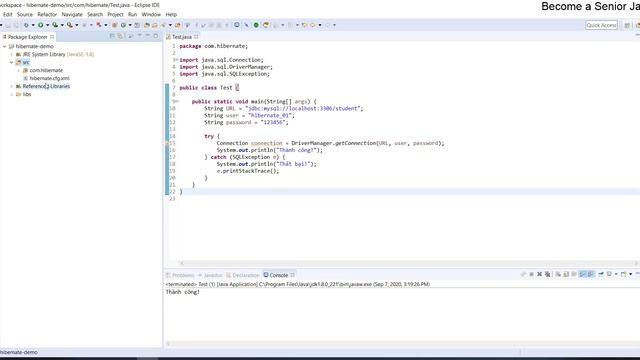Screen dimensions: 640x360
Task: Open the Coverage button dropdown arrow
Action: click(x=62, y=25)
